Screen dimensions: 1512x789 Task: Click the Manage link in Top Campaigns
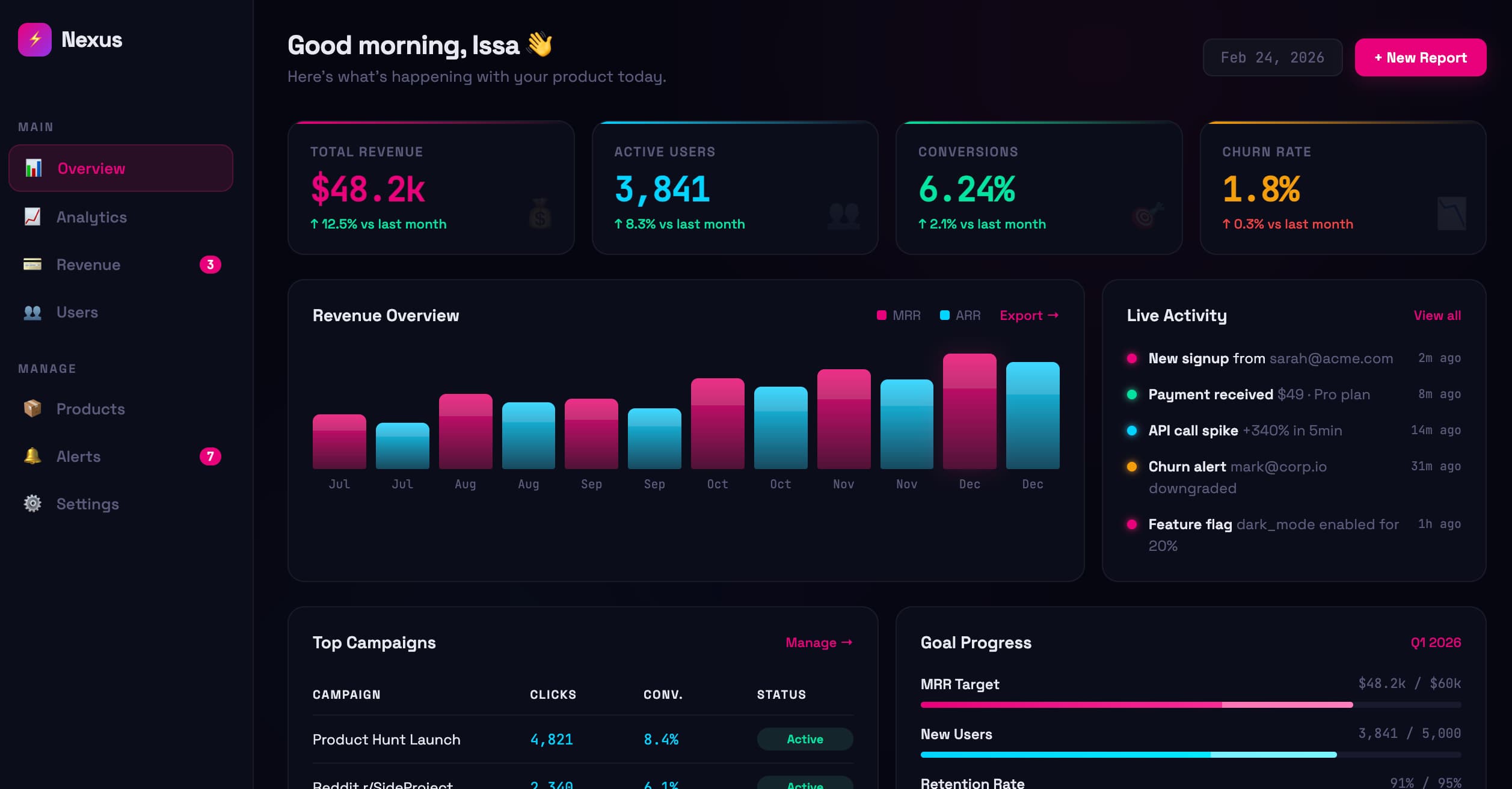pyautogui.click(x=819, y=642)
